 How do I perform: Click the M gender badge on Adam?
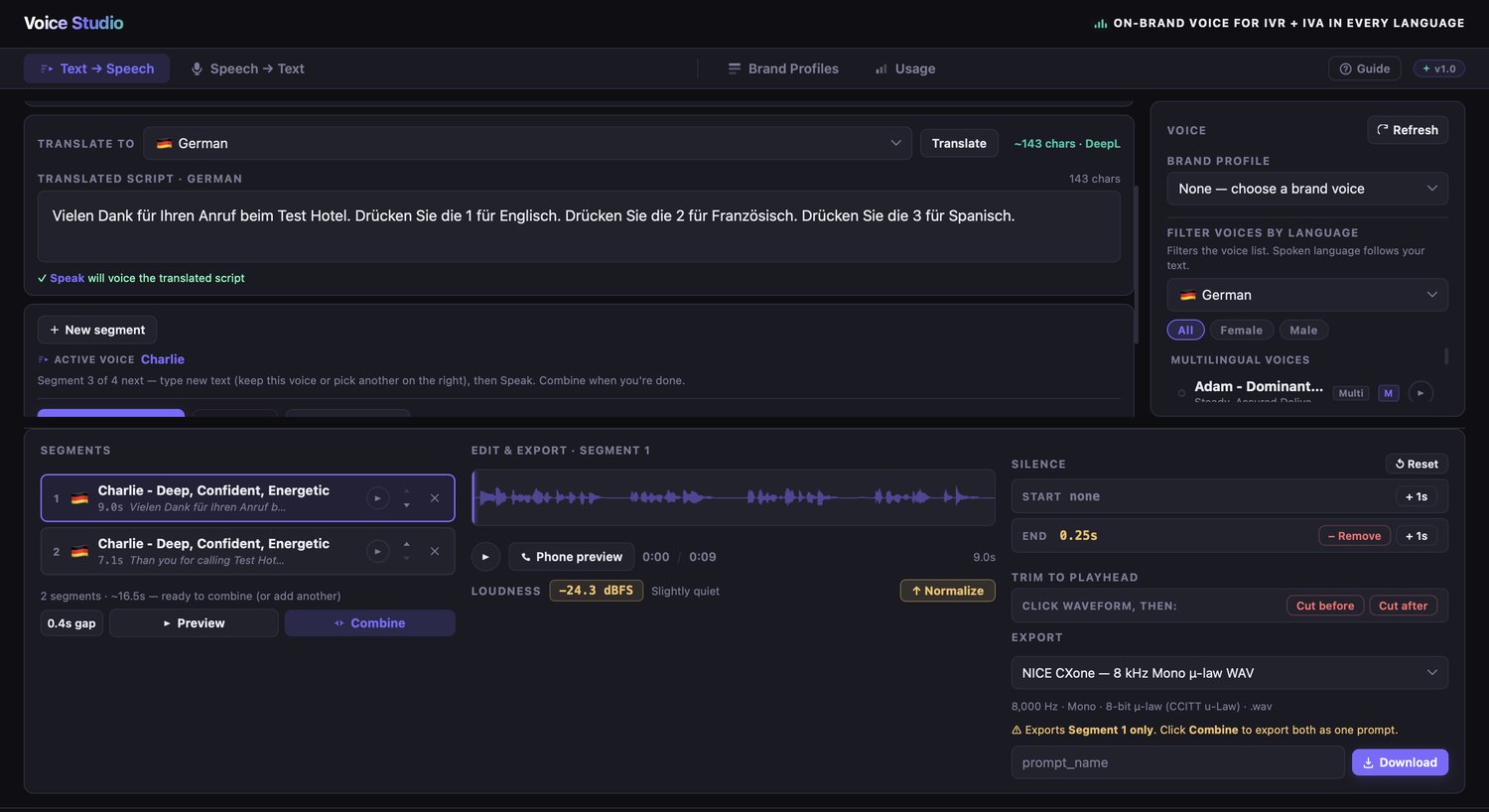1388,393
